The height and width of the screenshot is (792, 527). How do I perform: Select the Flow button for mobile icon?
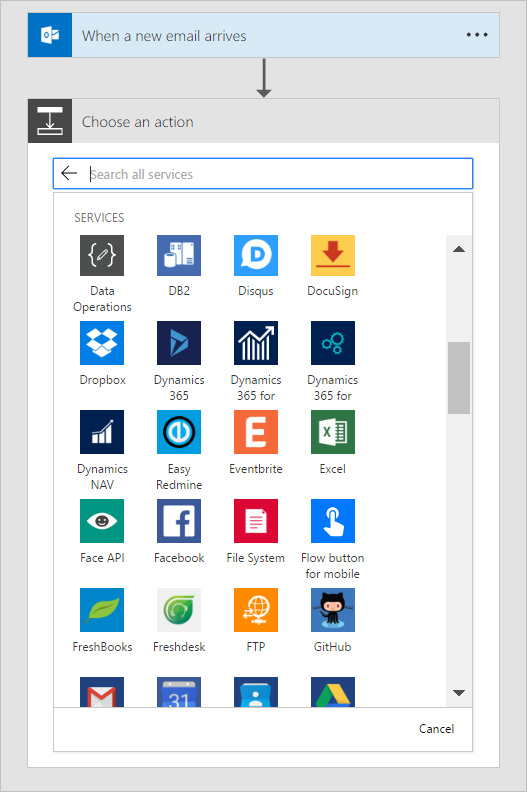(332, 521)
